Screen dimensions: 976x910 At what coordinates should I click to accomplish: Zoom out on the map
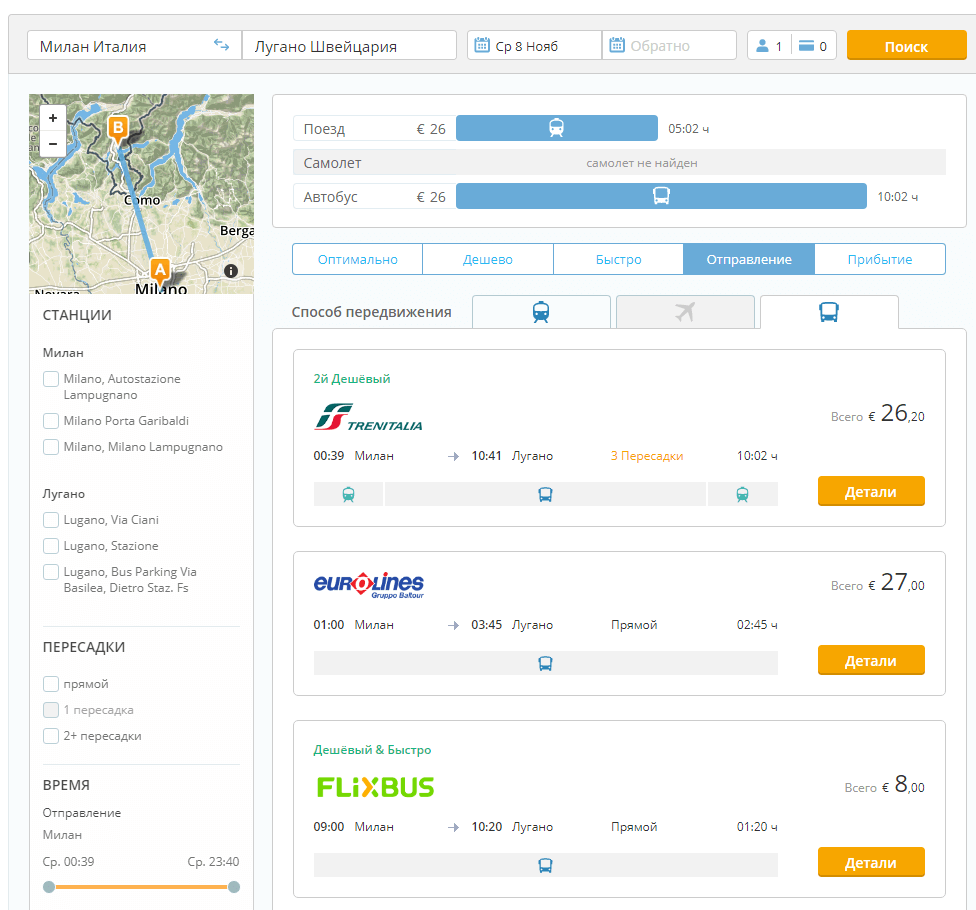pos(53,143)
